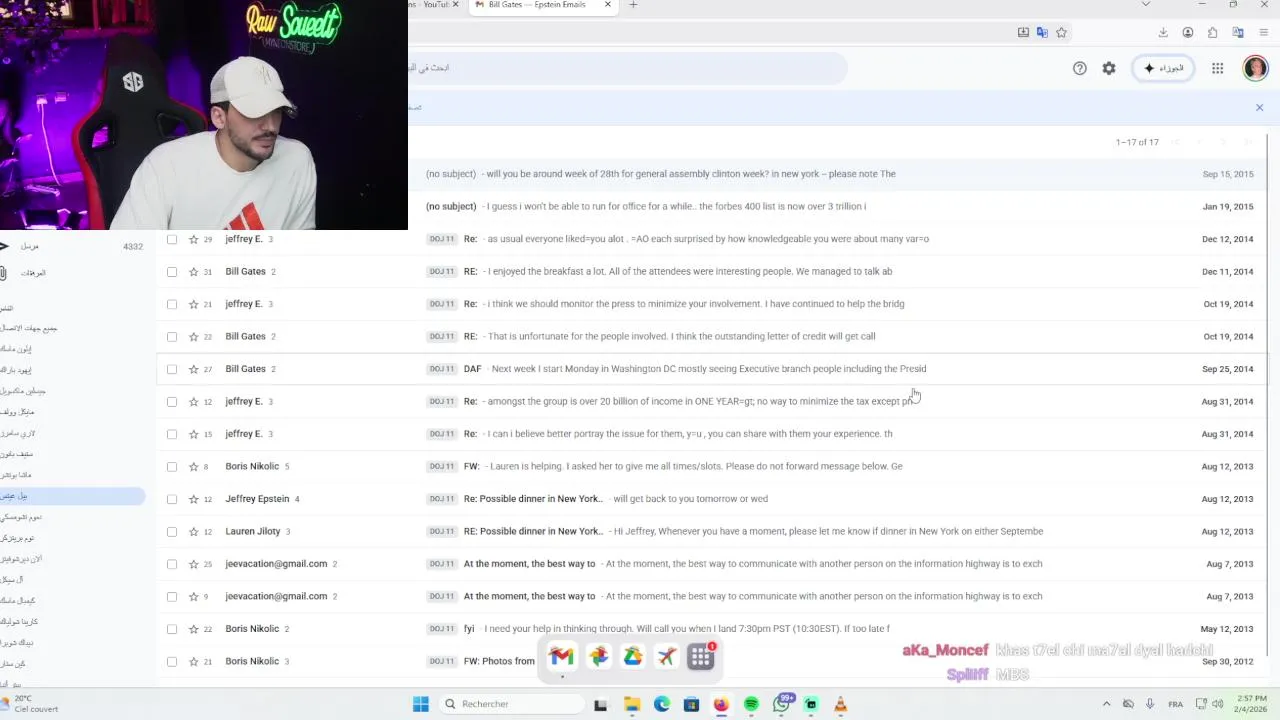This screenshot has height=720, width=1280.
Task: Open Gmail settings gear
Action: click(1109, 68)
